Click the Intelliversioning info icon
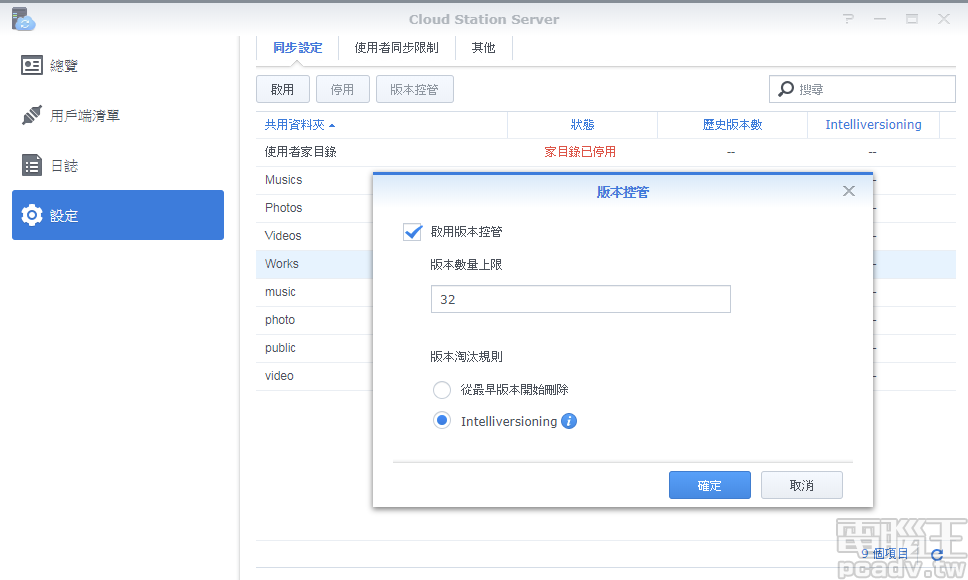 pyautogui.click(x=568, y=421)
